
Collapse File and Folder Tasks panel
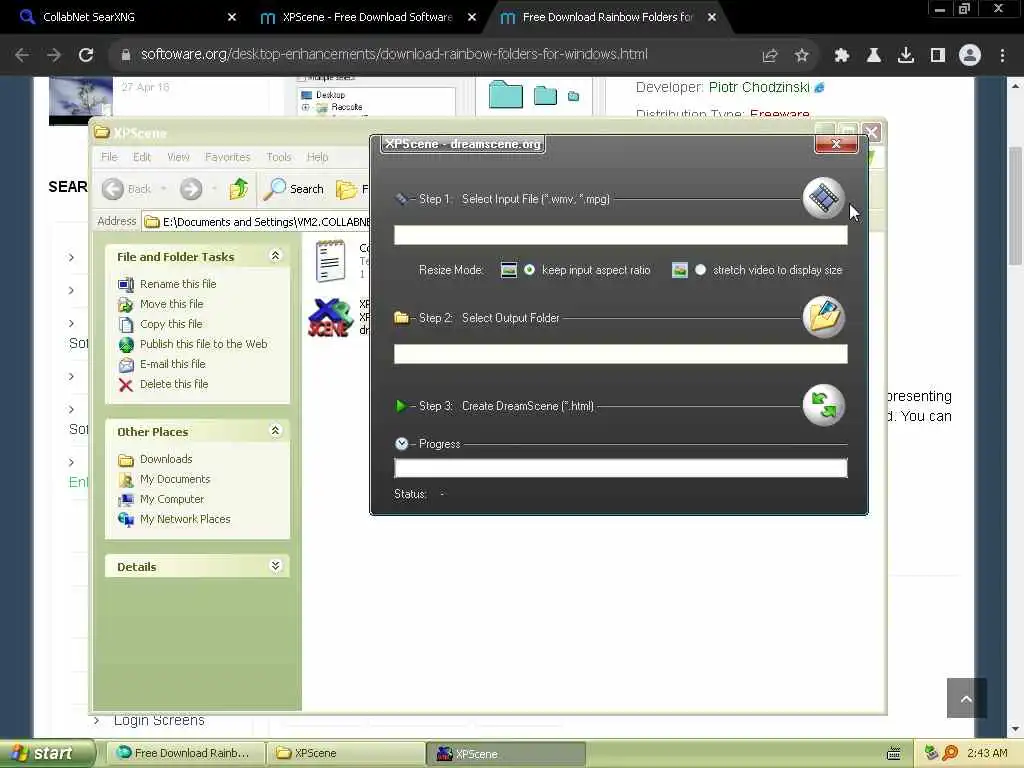click(x=276, y=256)
